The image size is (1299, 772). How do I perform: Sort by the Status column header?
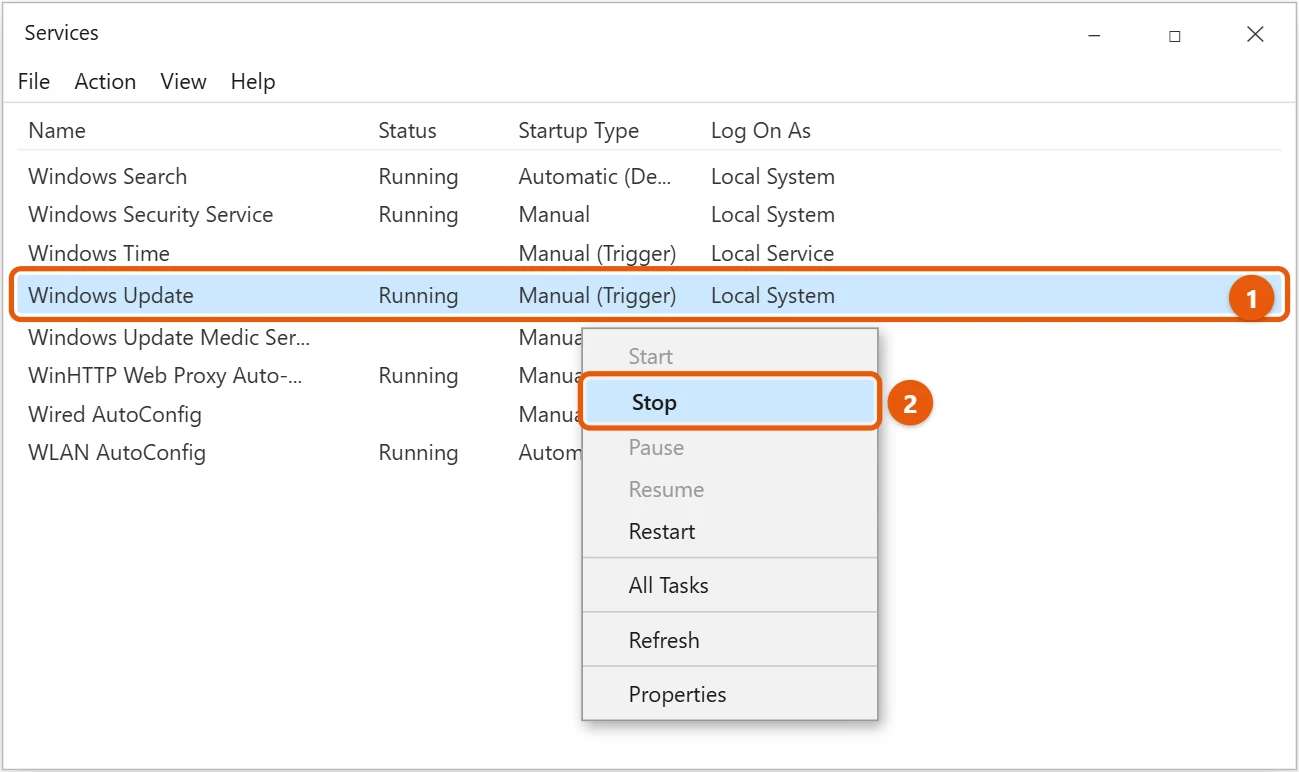pyautogui.click(x=407, y=131)
